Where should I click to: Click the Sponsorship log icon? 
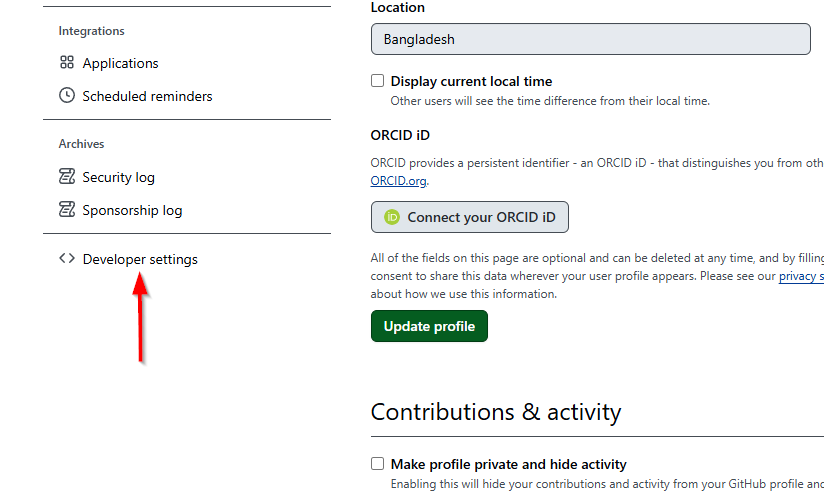[67, 210]
